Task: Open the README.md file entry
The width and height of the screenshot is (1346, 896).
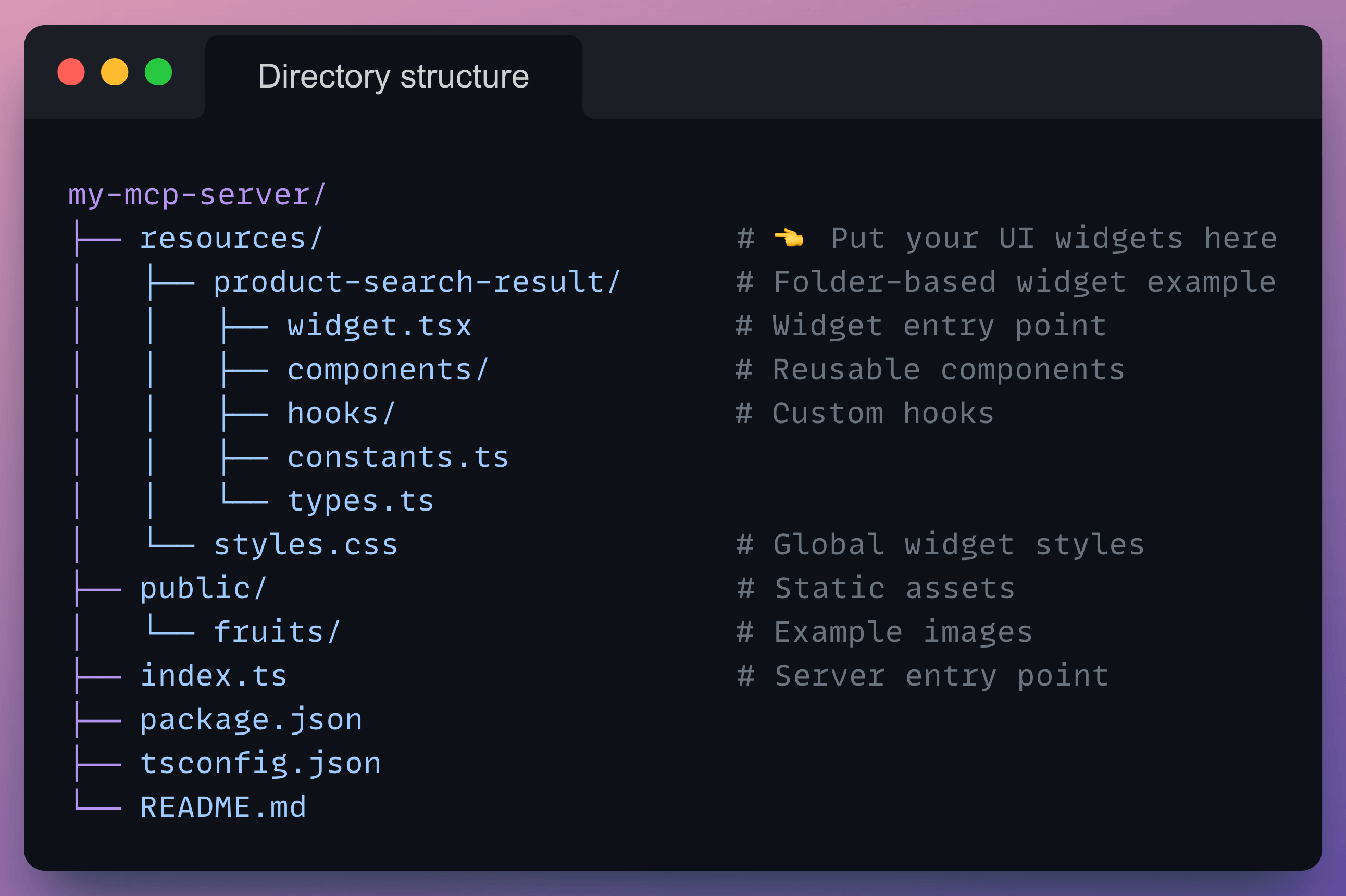Action: [x=223, y=807]
